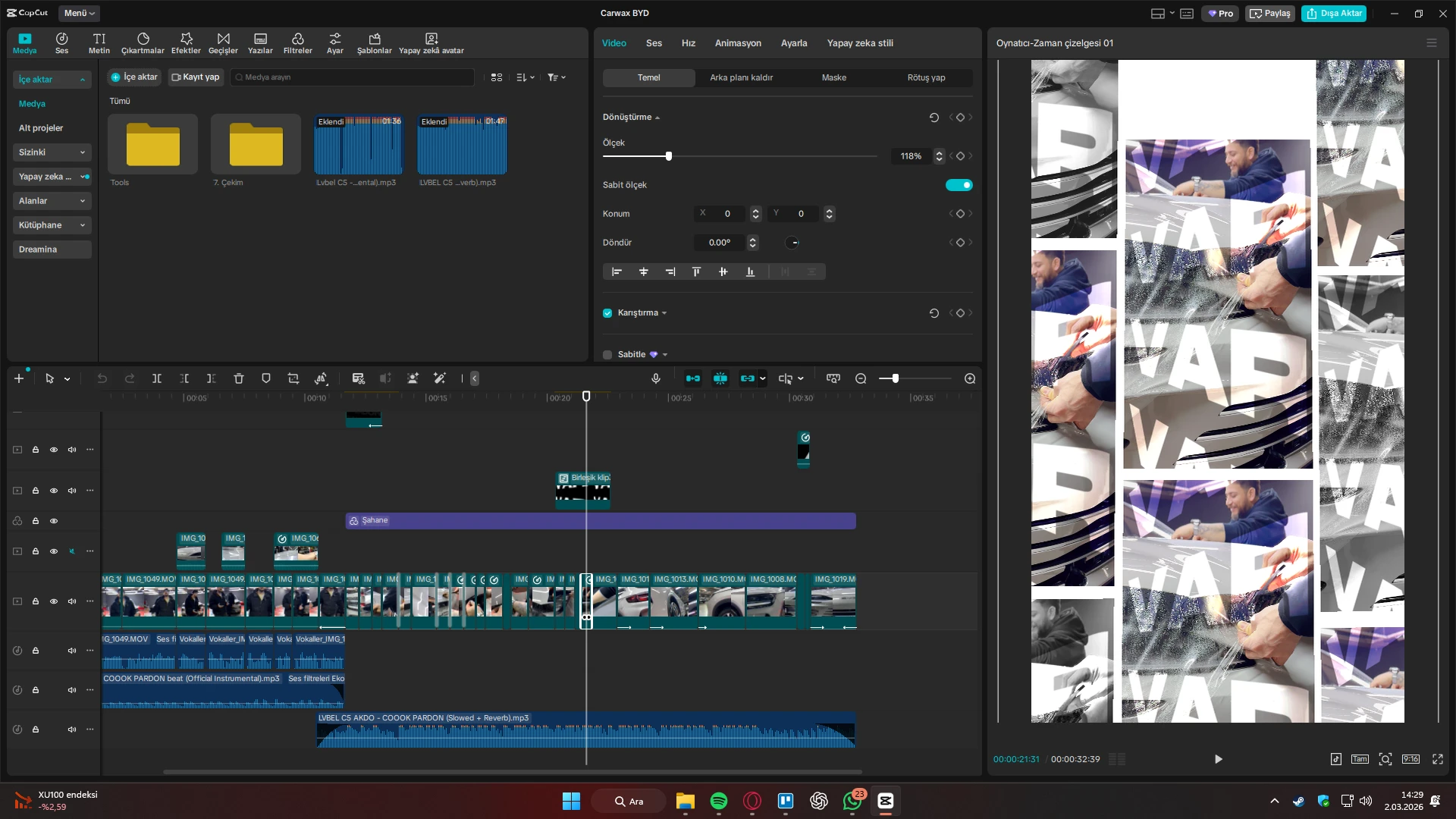Toggle the Sabit ölçek switch
This screenshot has width=1456, height=819.
959,185
